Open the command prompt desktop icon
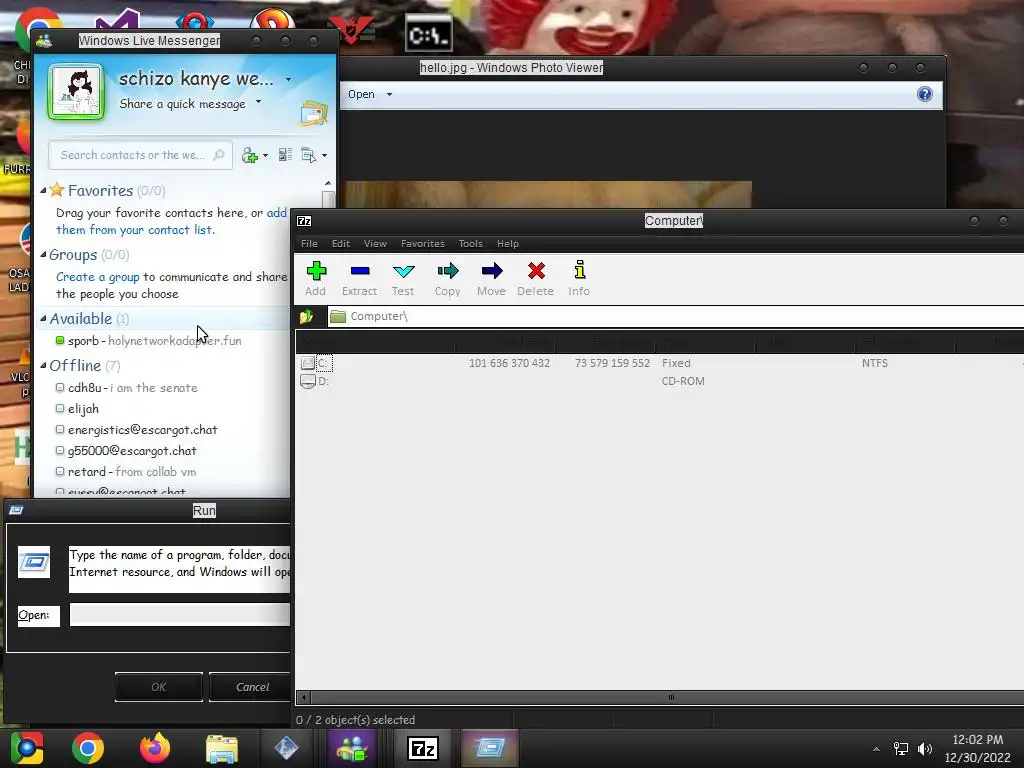Image resolution: width=1024 pixels, height=768 pixels. click(x=428, y=34)
